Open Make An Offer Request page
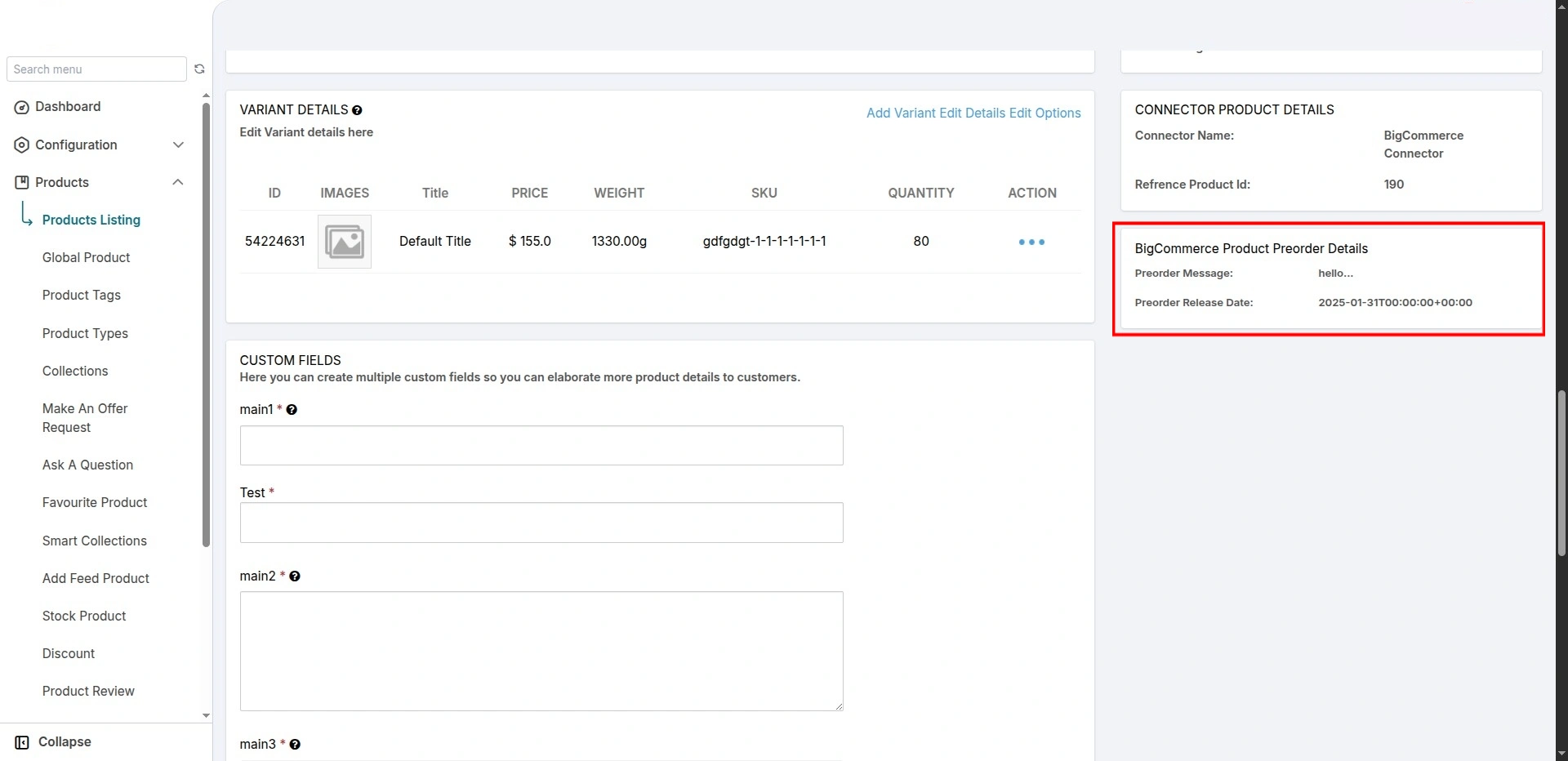The height and width of the screenshot is (761, 1568). tap(85, 418)
